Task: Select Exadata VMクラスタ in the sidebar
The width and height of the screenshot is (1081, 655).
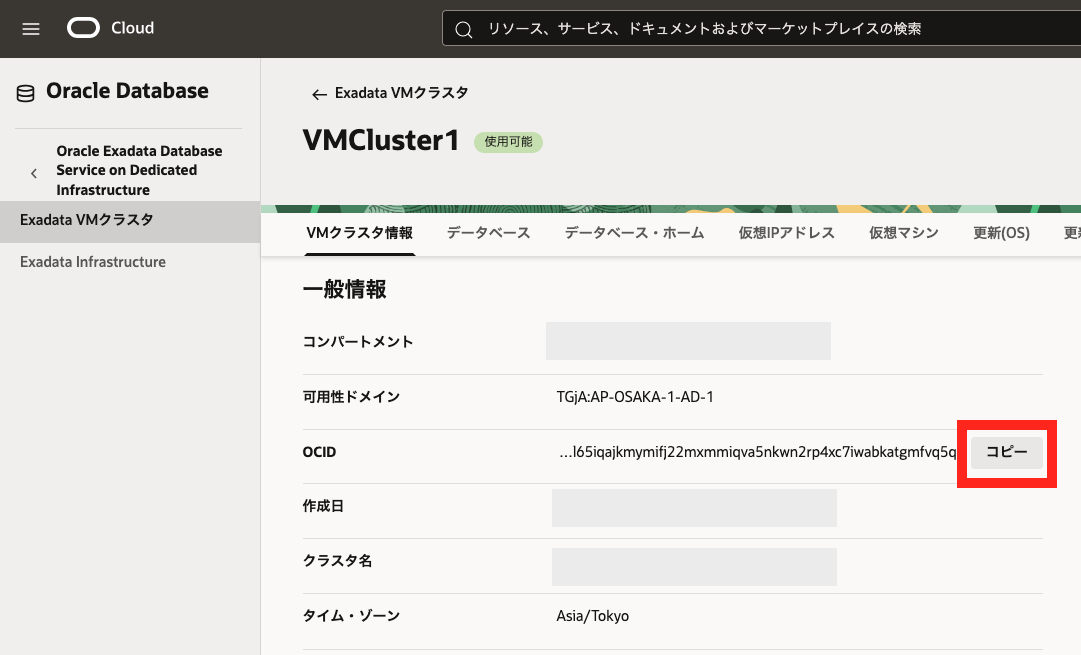Action: point(87,220)
